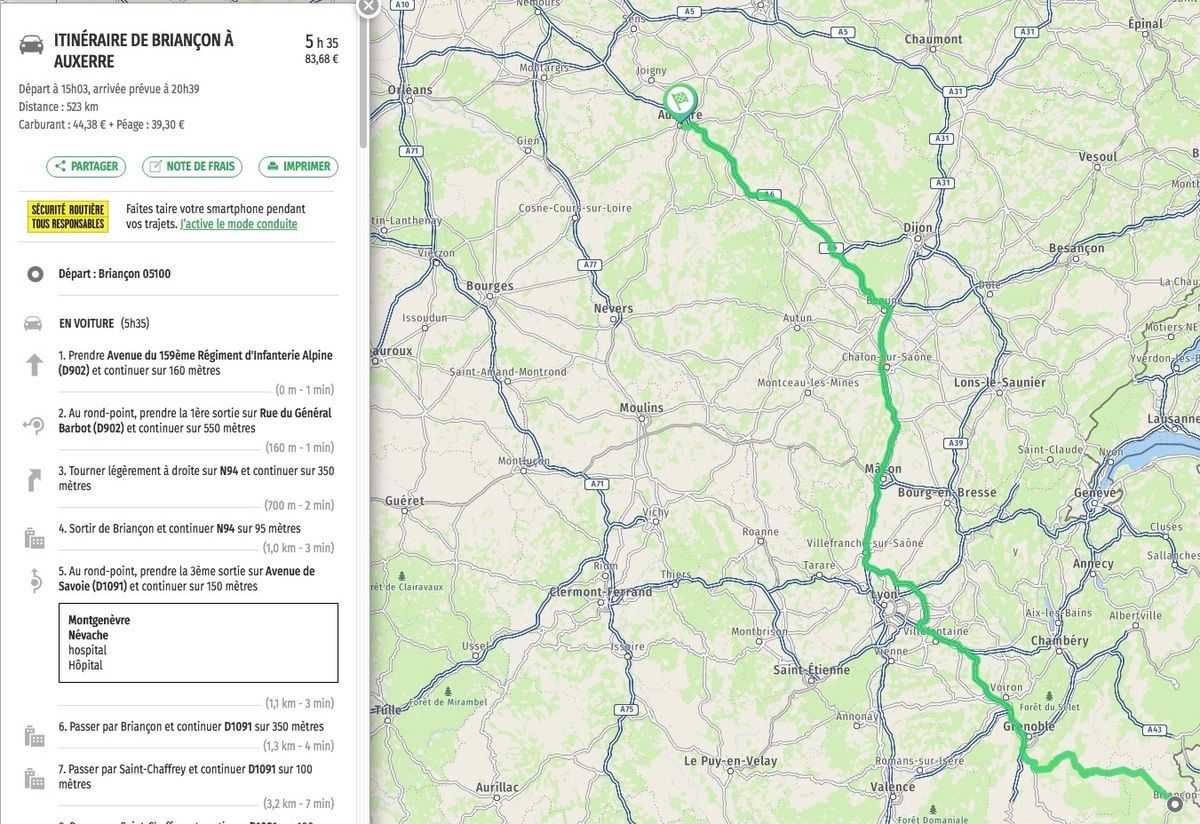The image size is (1200, 824).
Task: Select the roundabout icon for step 2
Action: coord(35,425)
